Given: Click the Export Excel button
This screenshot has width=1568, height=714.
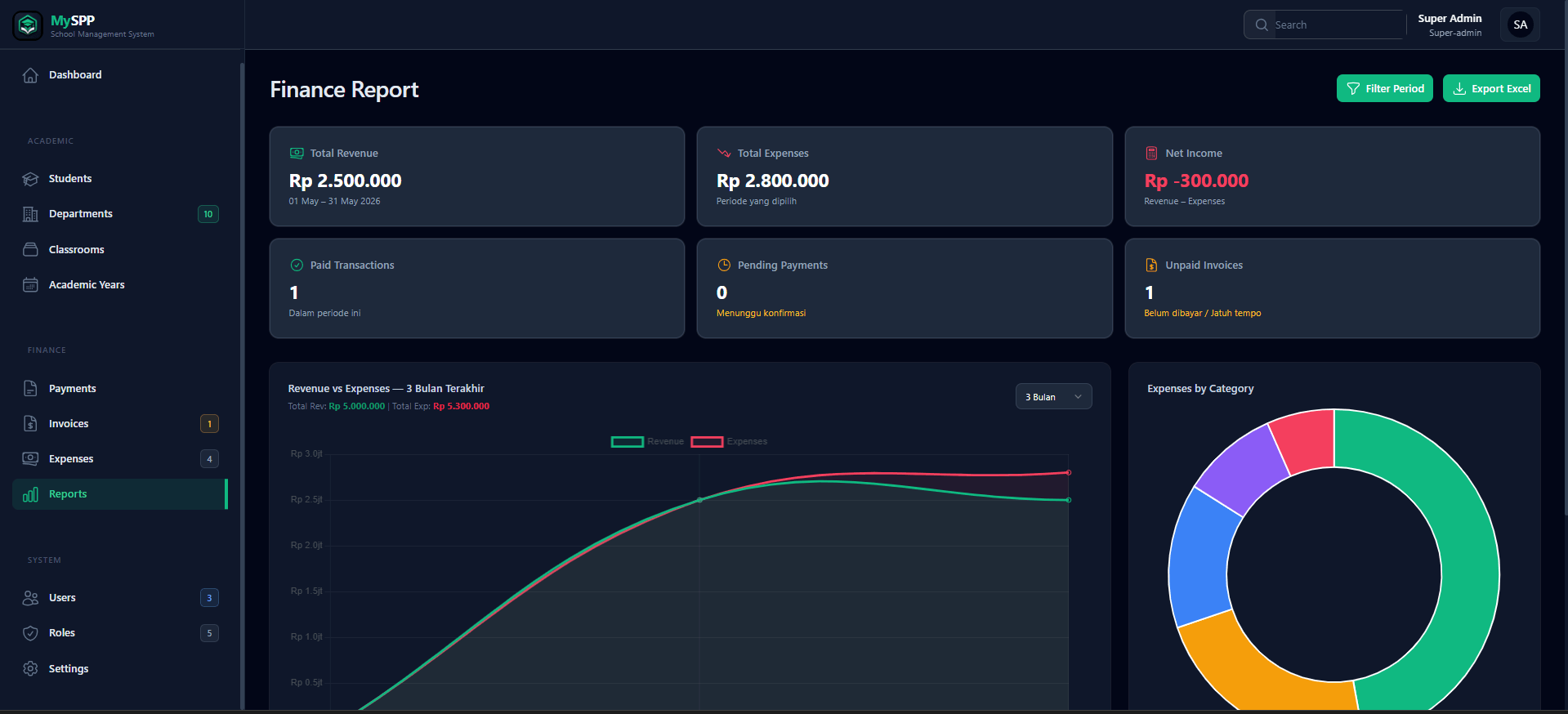Looking at the screenshot, I should [x=1491, y=88].
